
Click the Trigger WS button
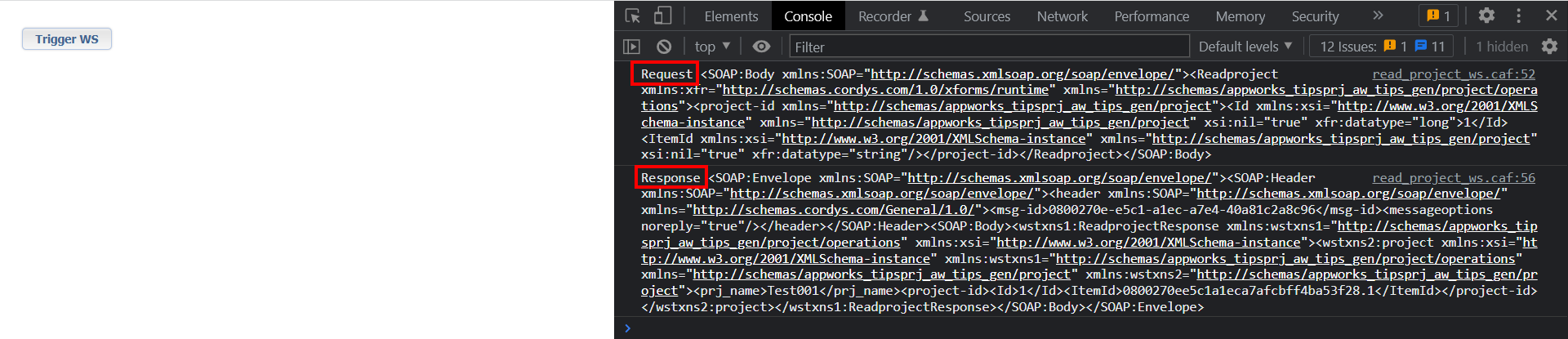pyautogui.click(x=67, y=39)
